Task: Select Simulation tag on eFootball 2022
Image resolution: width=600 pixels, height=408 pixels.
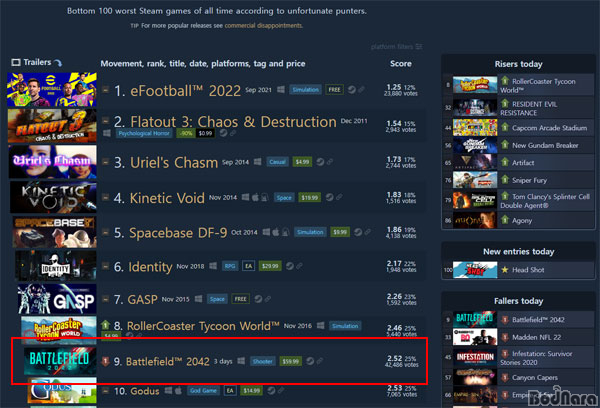Action: 305,90
